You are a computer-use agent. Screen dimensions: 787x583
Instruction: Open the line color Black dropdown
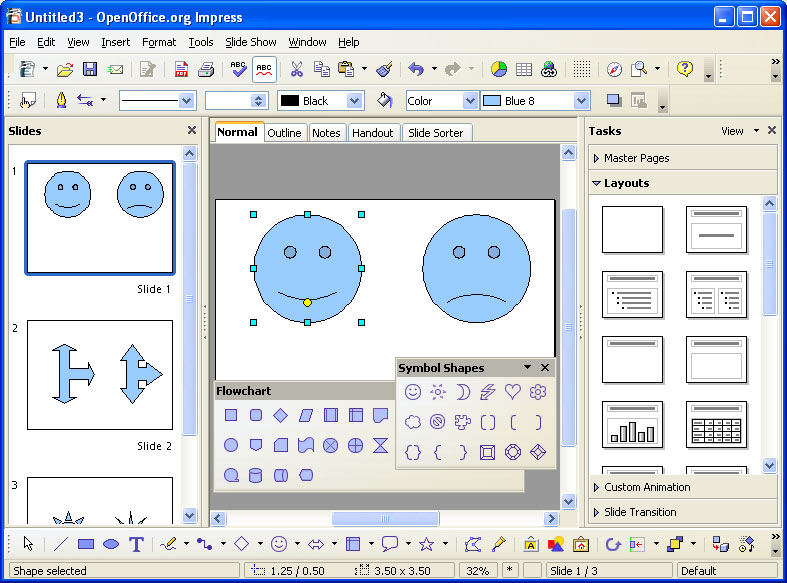click(354, 101)
